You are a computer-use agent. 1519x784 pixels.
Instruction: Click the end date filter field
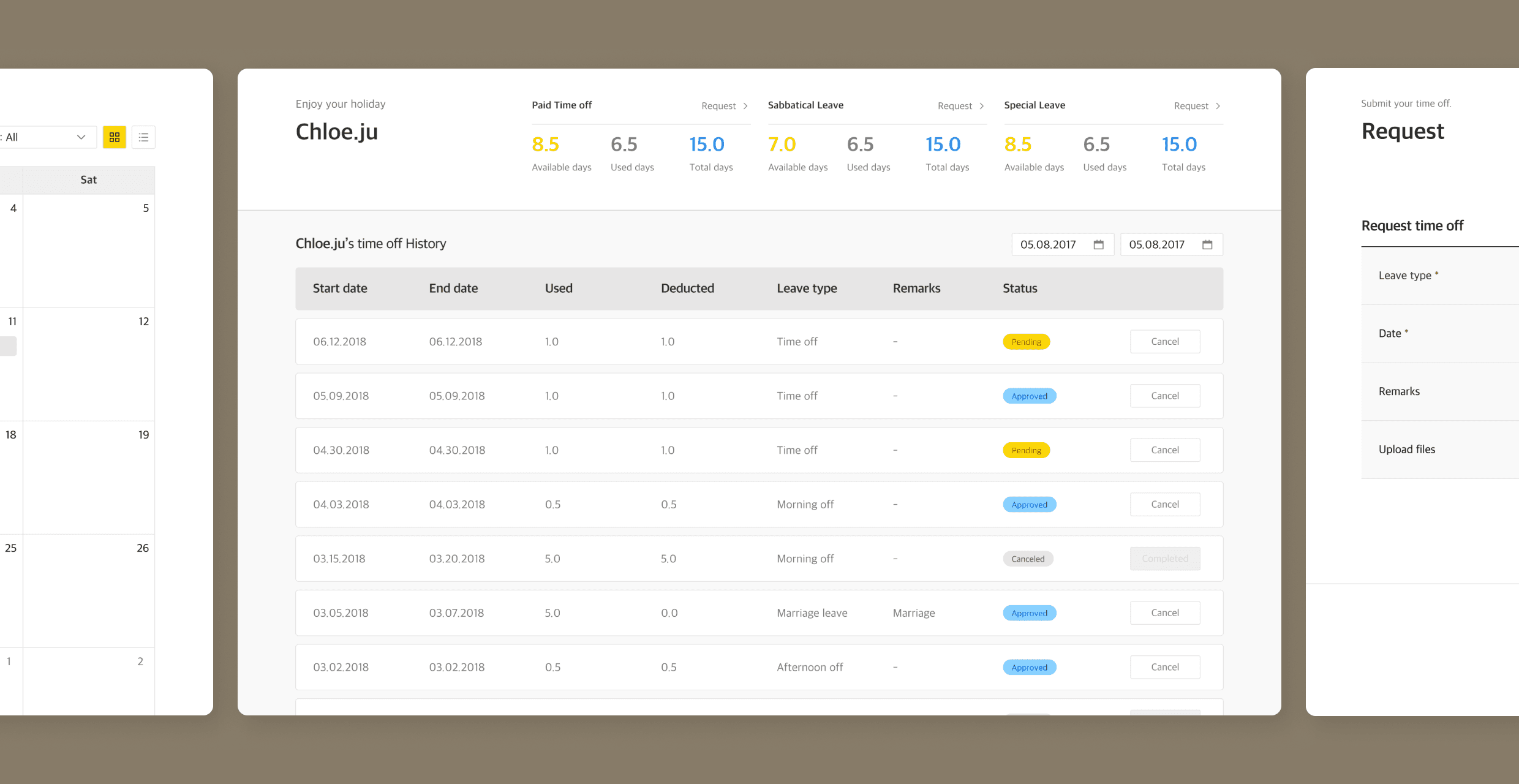pyautogui.click(x=1157, y=245)
